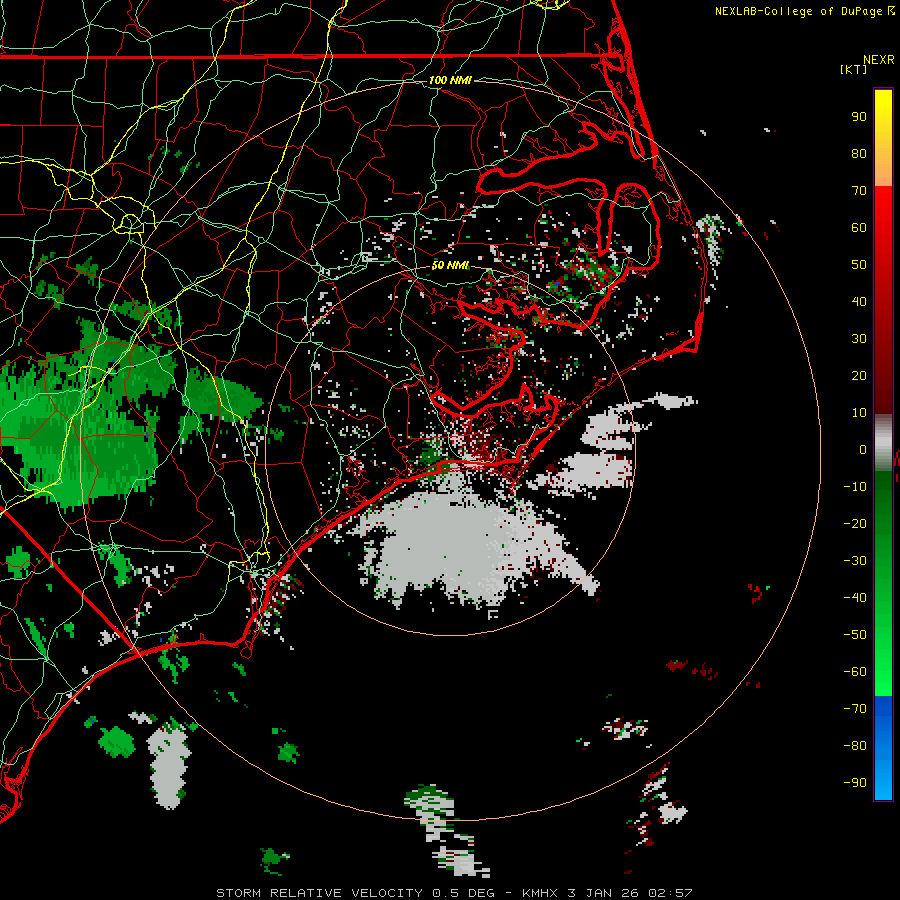Viewport: 900px width, 900px height.
Task: Click the NEXR label above the color scale
Action: click(879, 60)
